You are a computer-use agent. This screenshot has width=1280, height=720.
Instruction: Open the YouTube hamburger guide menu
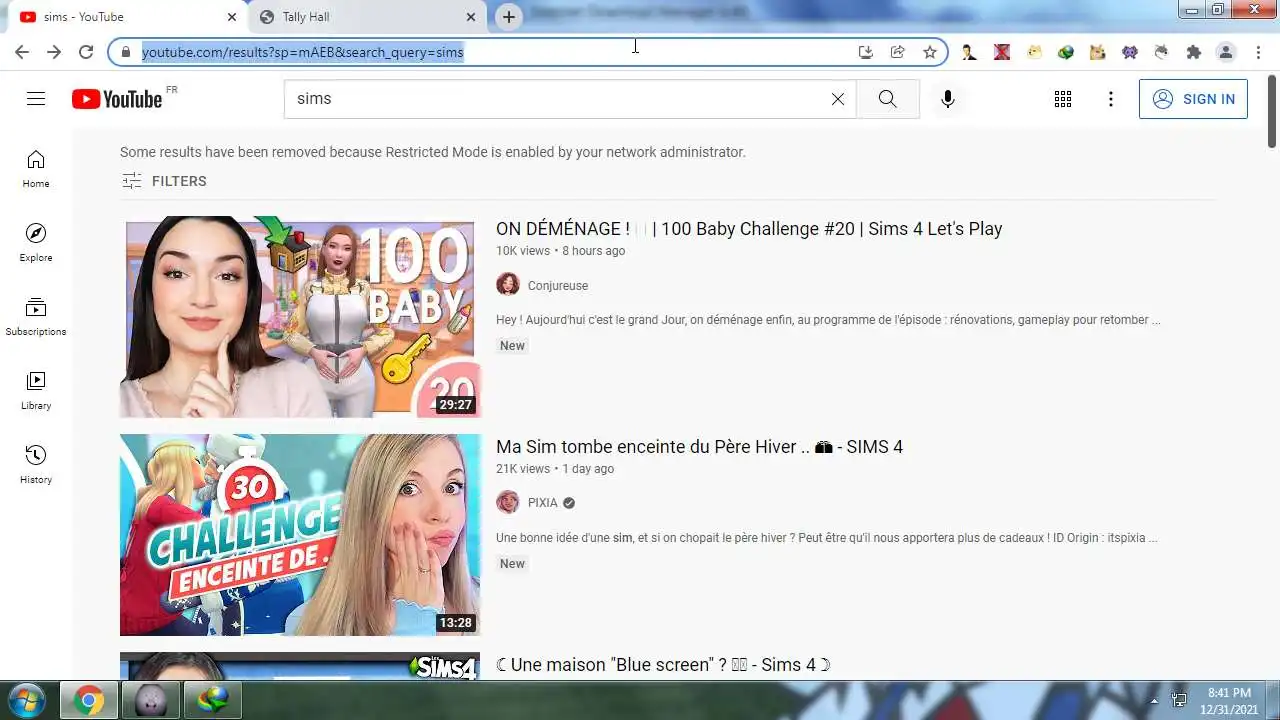tap(36, 98)
